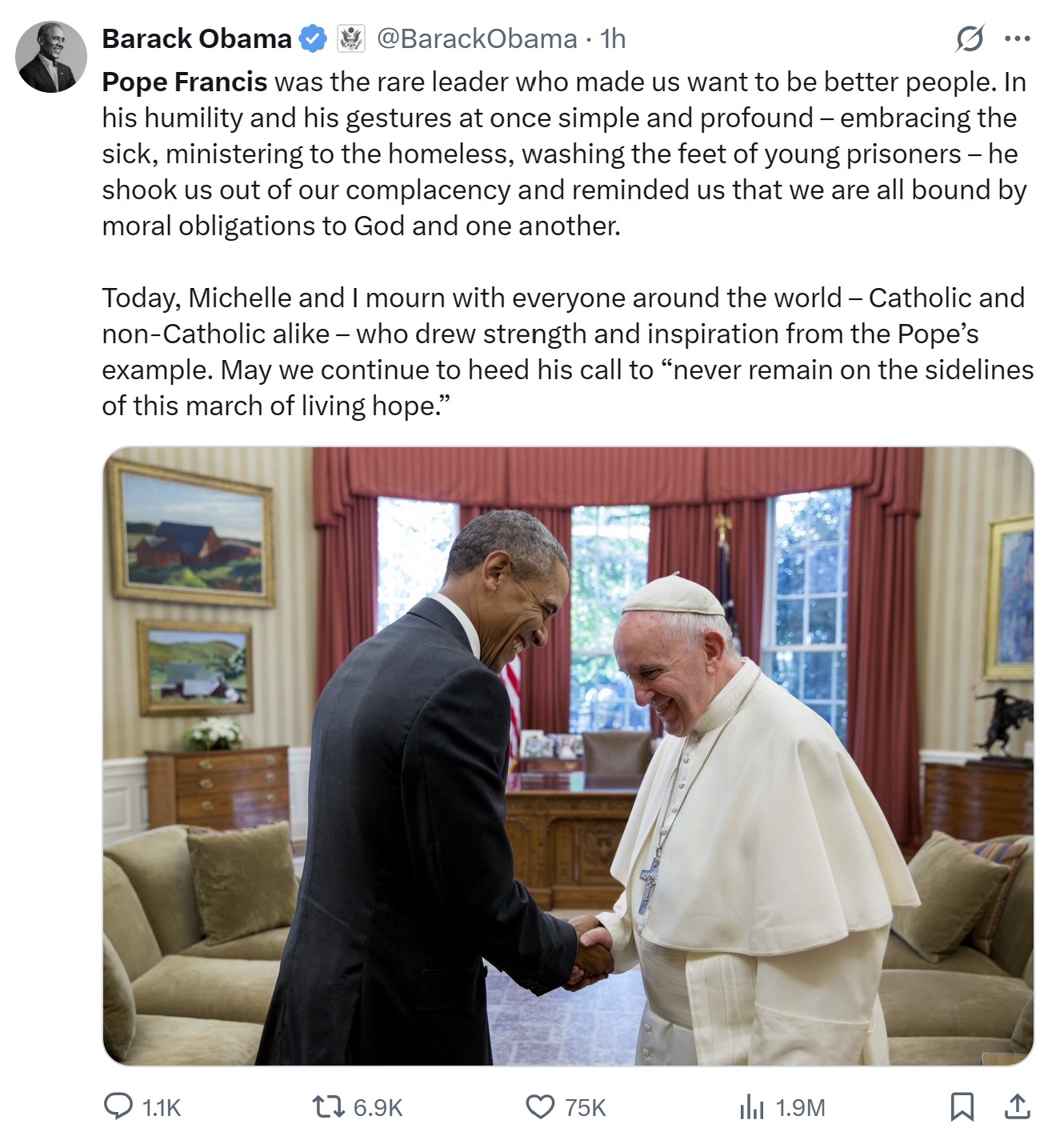Click the Barack Obama display name
The height and width of the screenshot is (1136, 1064).
197,38
